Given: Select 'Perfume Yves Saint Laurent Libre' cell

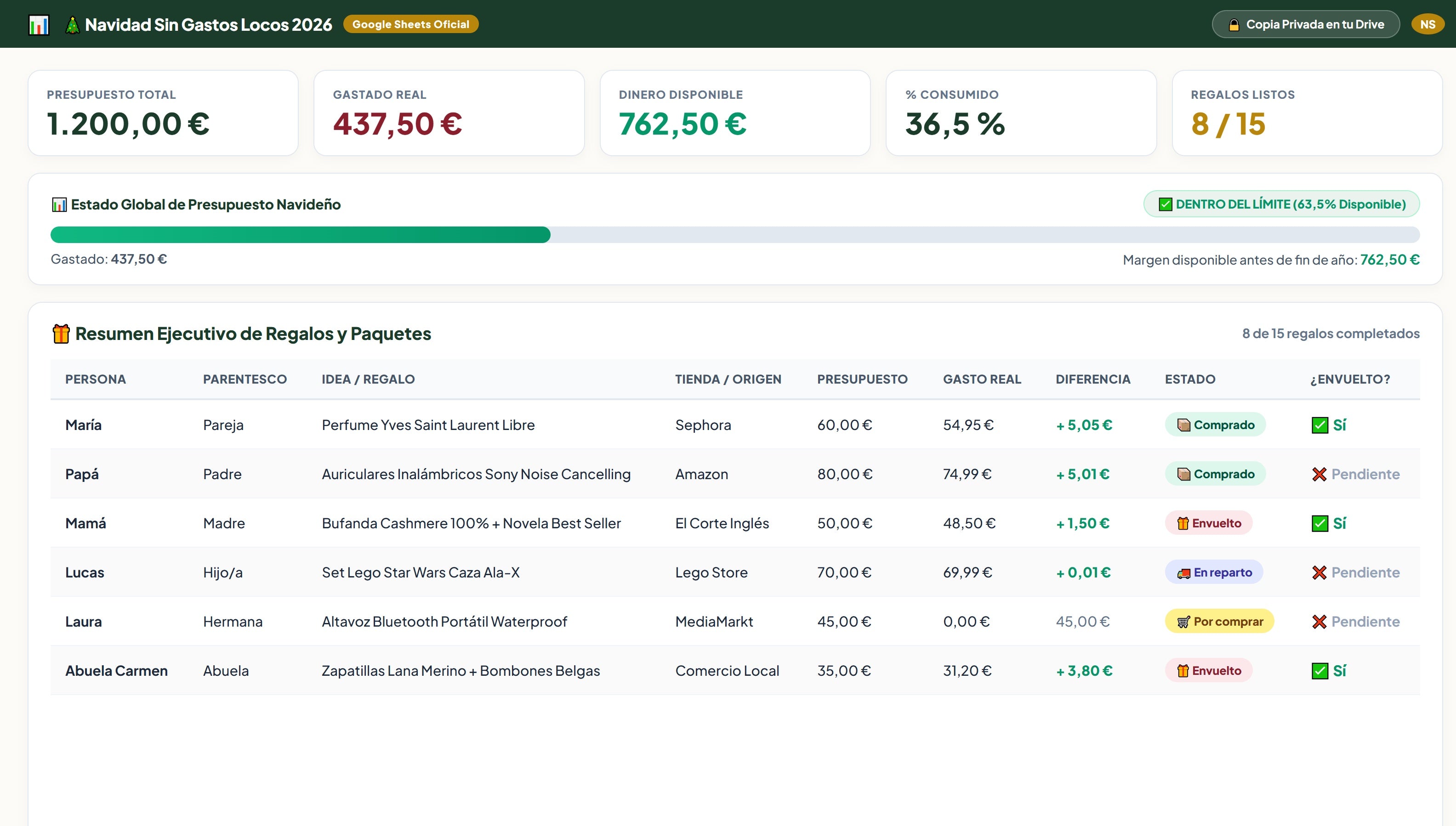Looking at the screenshot, I should [x=428, y=425].
